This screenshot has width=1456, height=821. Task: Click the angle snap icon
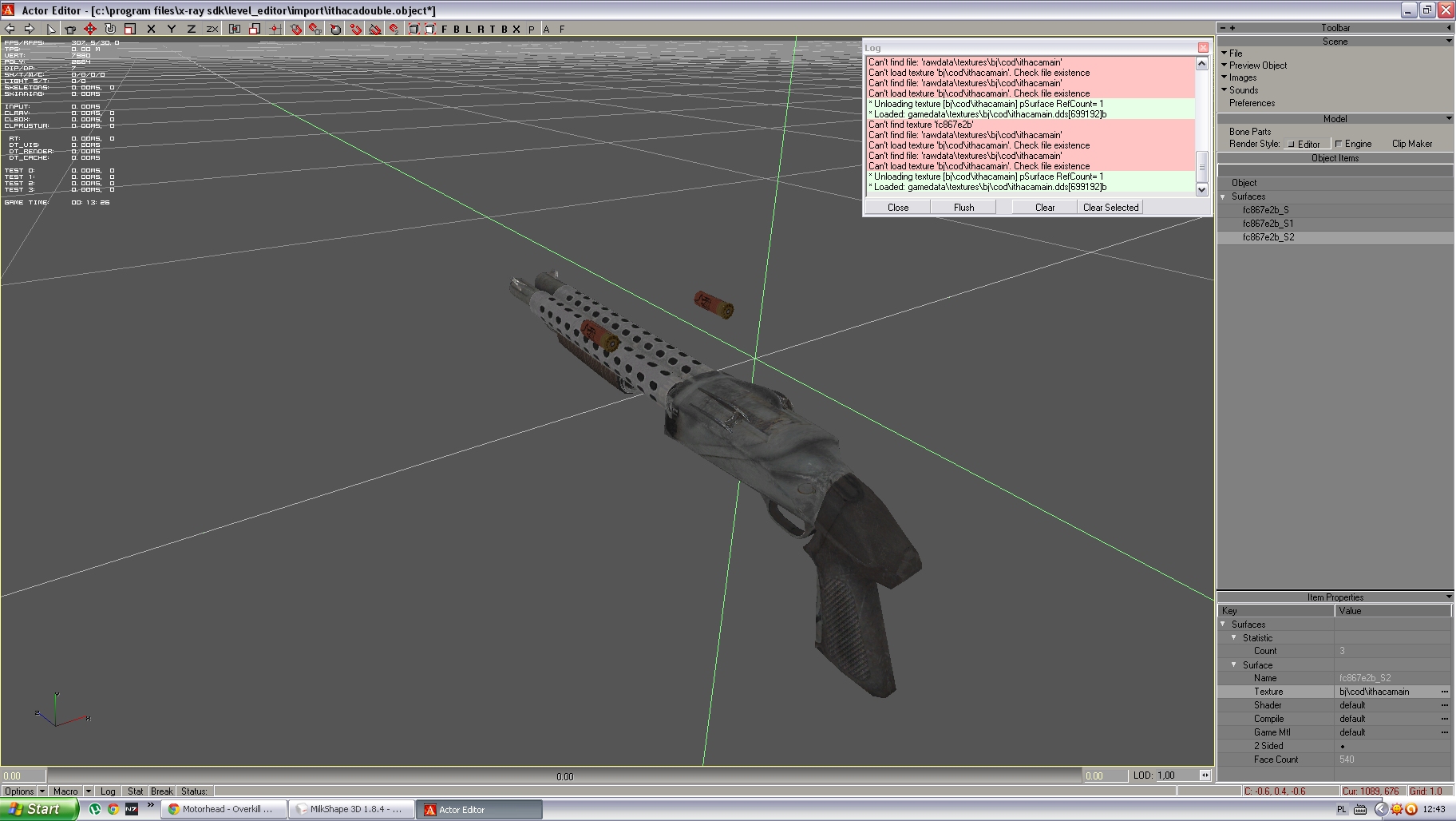coord(336,29)
